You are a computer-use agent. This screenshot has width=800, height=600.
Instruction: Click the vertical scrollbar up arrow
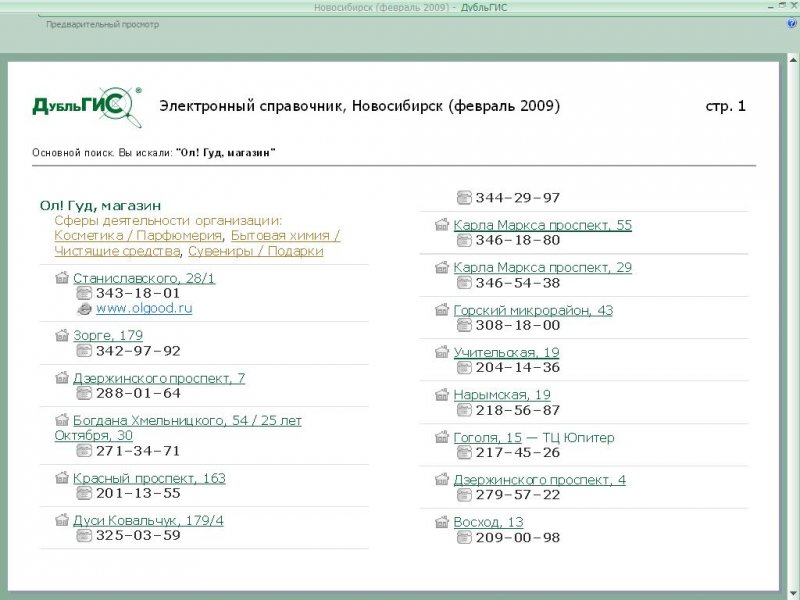point(793,59)
